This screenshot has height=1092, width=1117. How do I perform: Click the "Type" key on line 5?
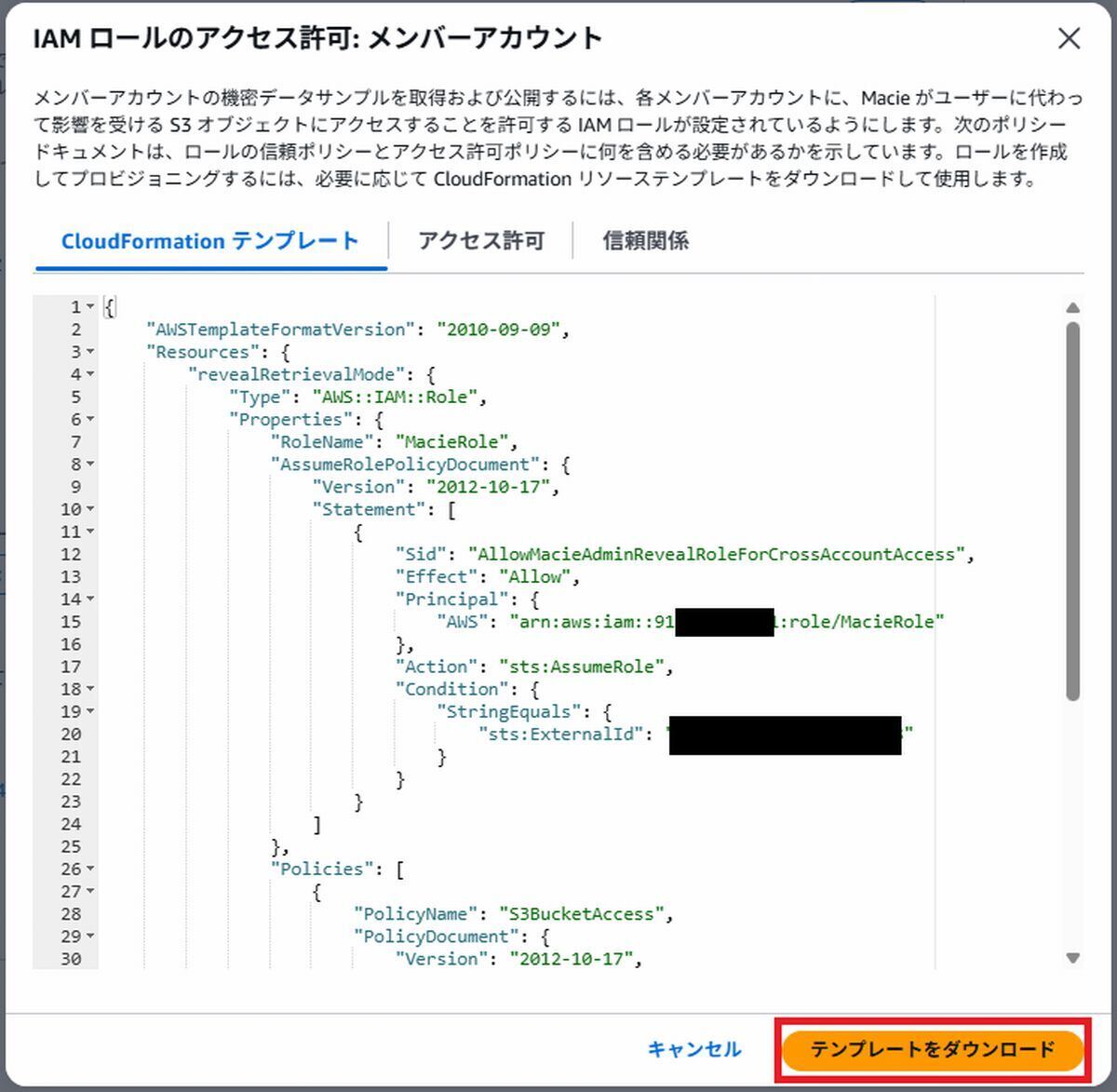pos(260,397)
